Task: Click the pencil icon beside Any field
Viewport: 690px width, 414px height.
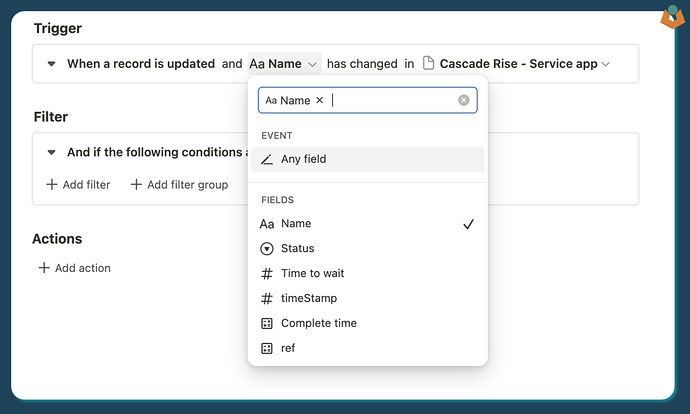Action: 267,160
